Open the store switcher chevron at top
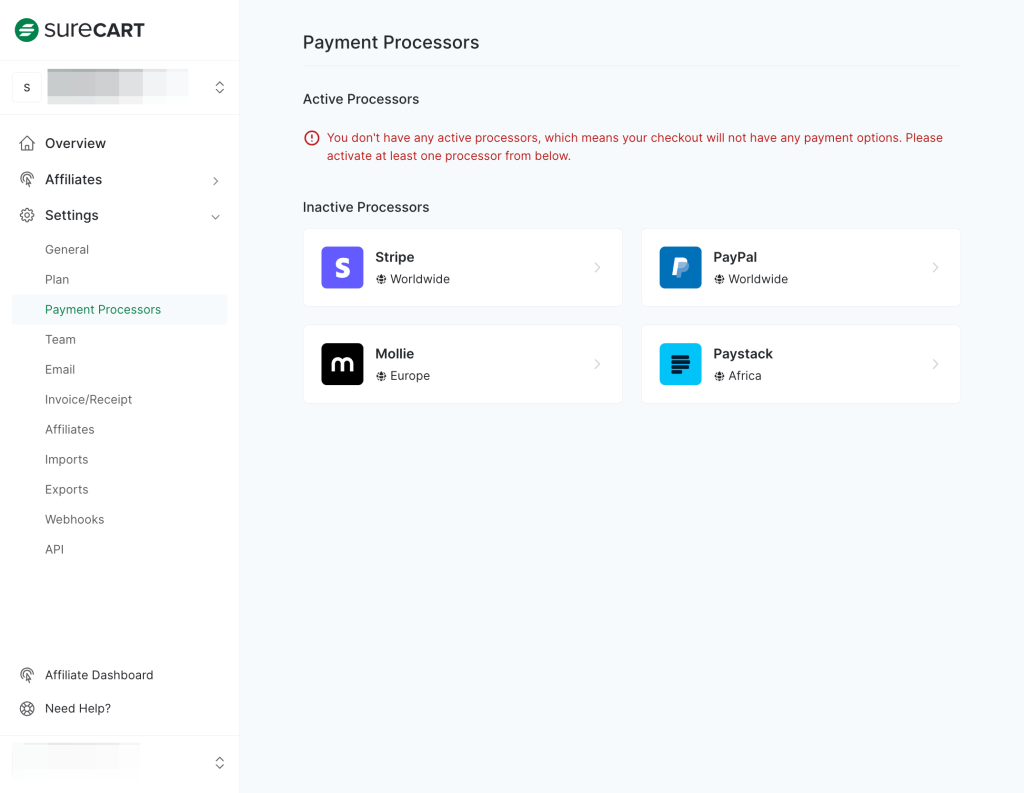1024x793 pixels. (219, 87)
